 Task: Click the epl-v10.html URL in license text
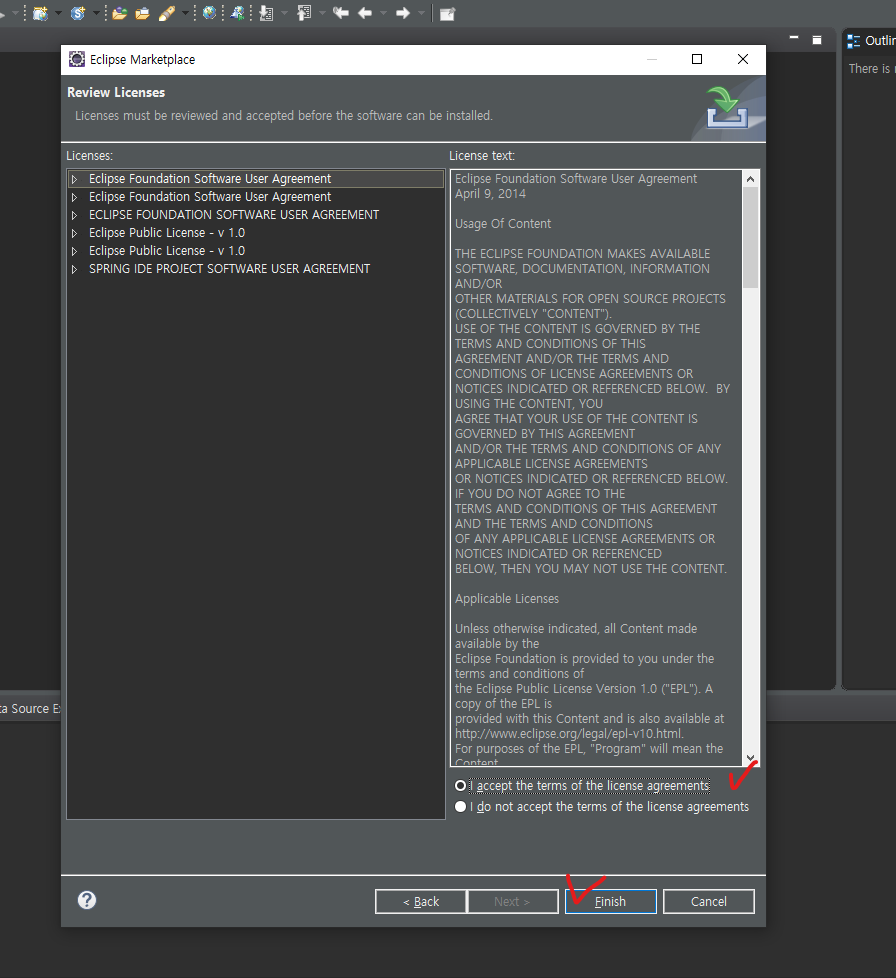[x=569, y=734]
